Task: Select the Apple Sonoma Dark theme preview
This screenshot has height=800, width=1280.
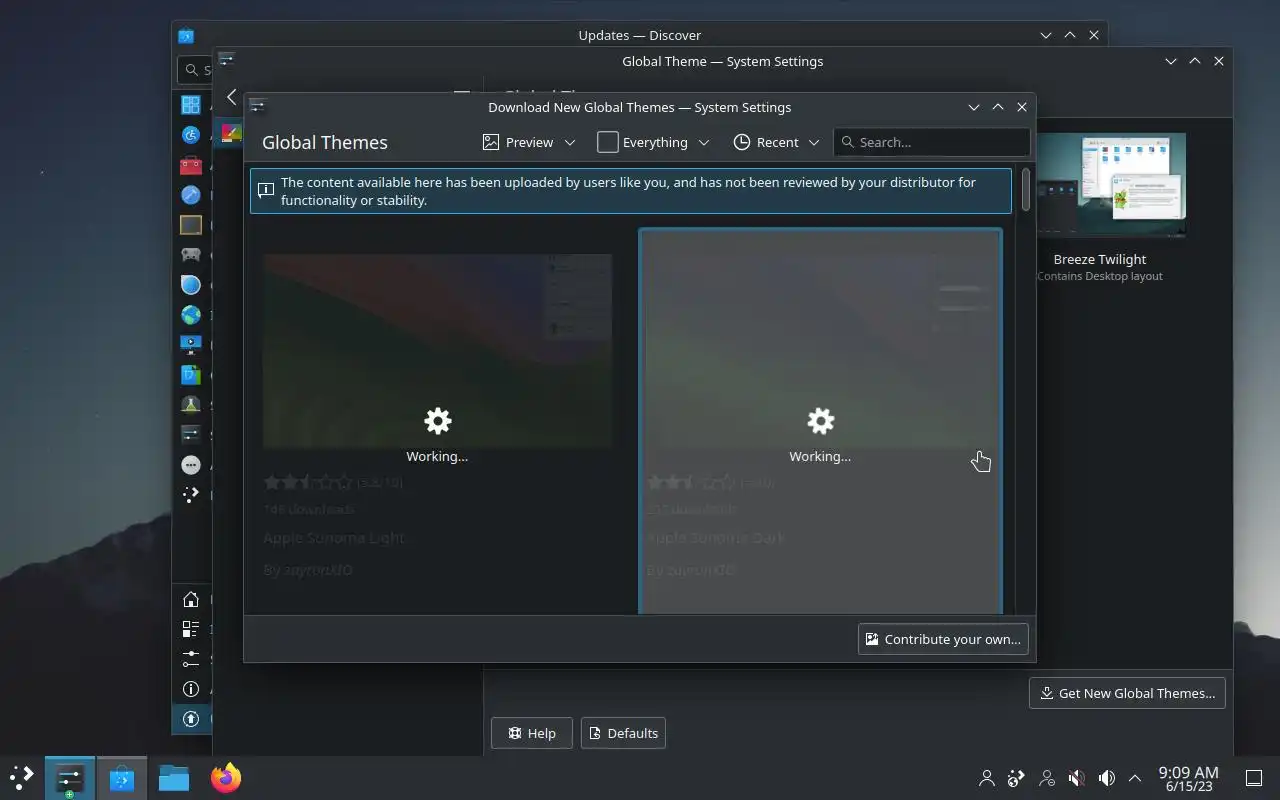Action: point(820,350)
